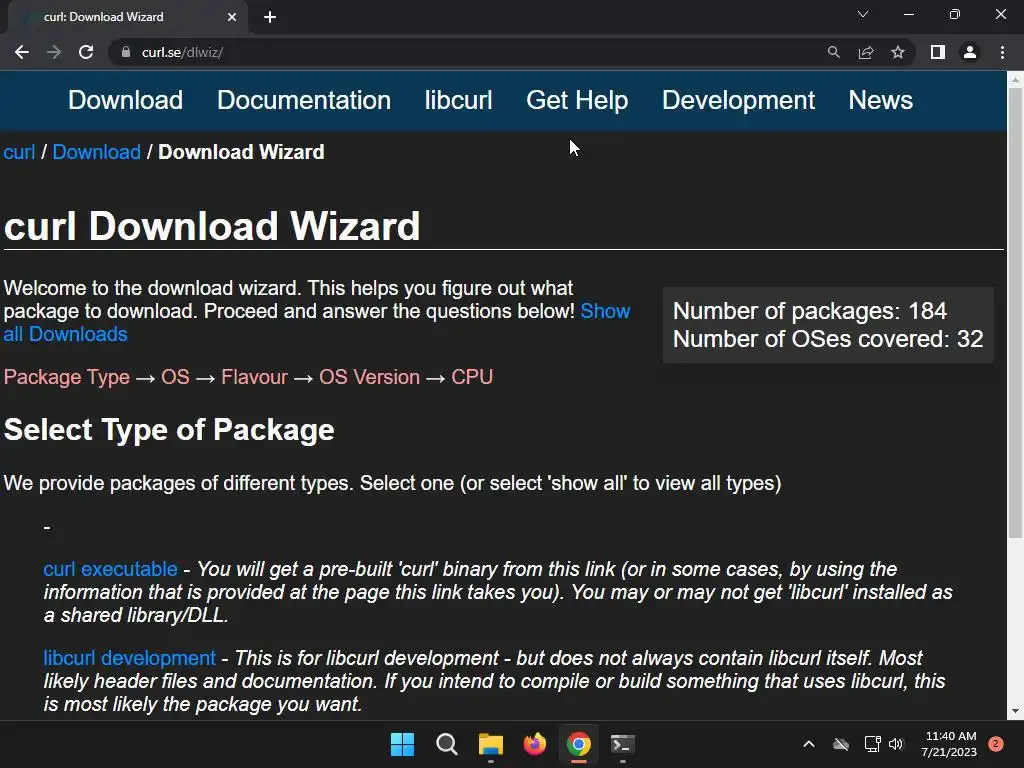Click the 'Package Type' step text
1024x768 pixels.
tap(67, 377)
